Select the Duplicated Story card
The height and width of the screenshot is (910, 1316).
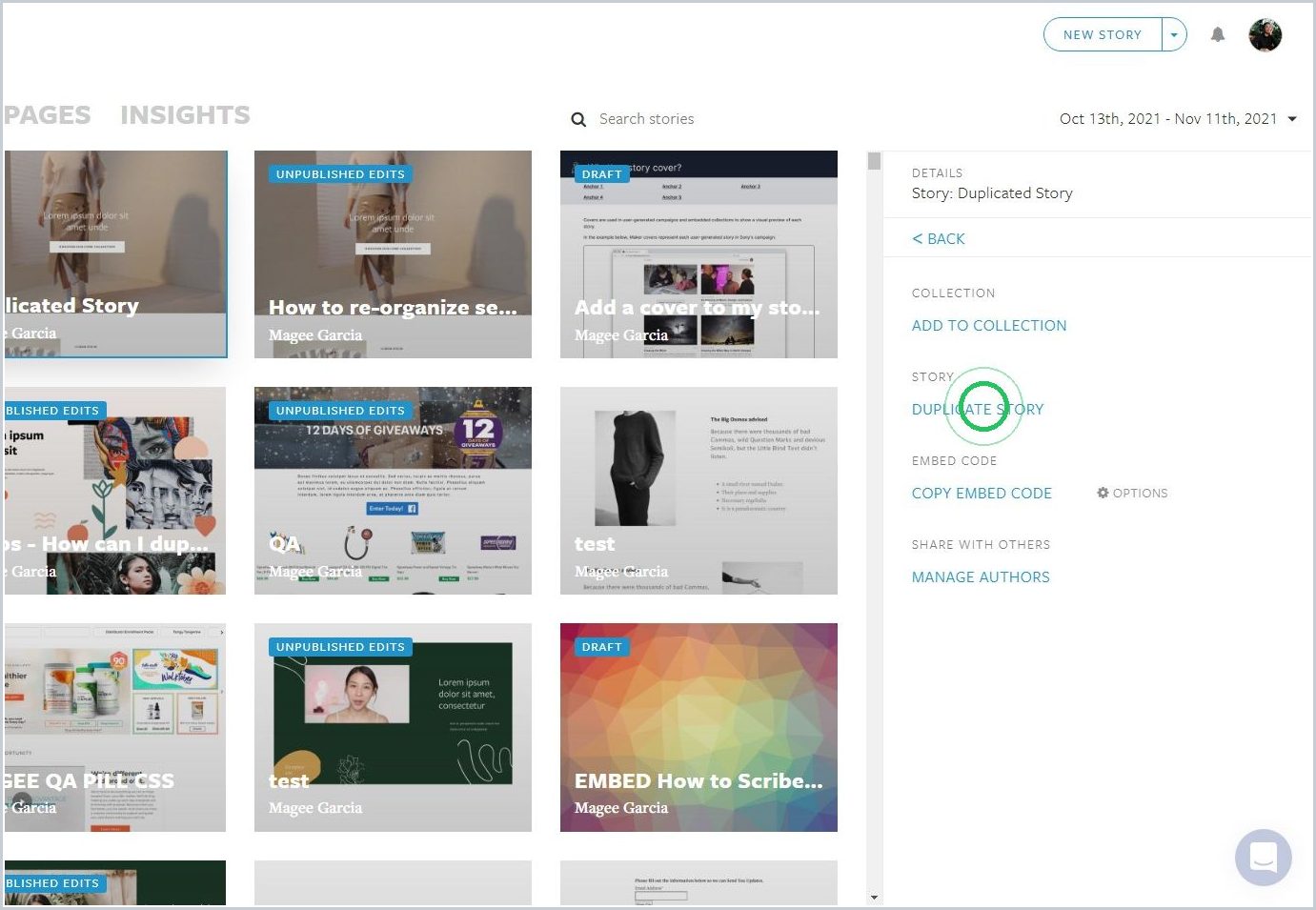114,254
